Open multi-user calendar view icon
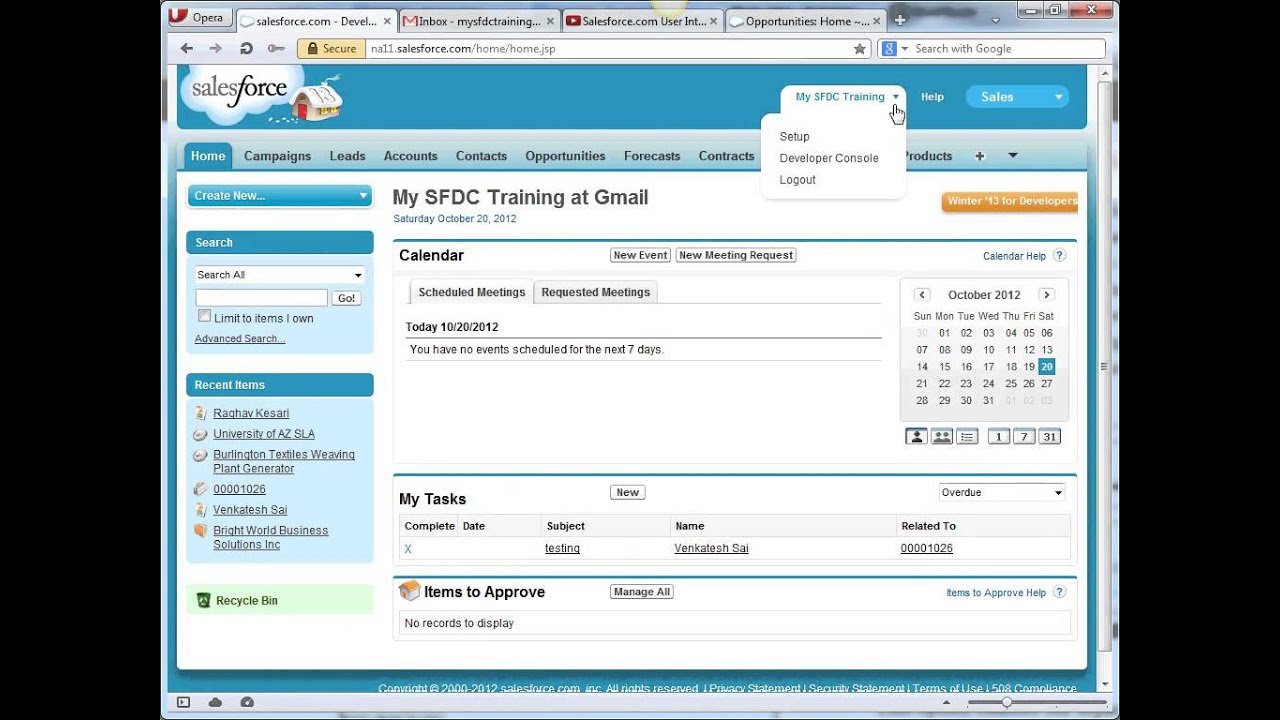This screenshot has height=720, width=1280. pos(942,437)
